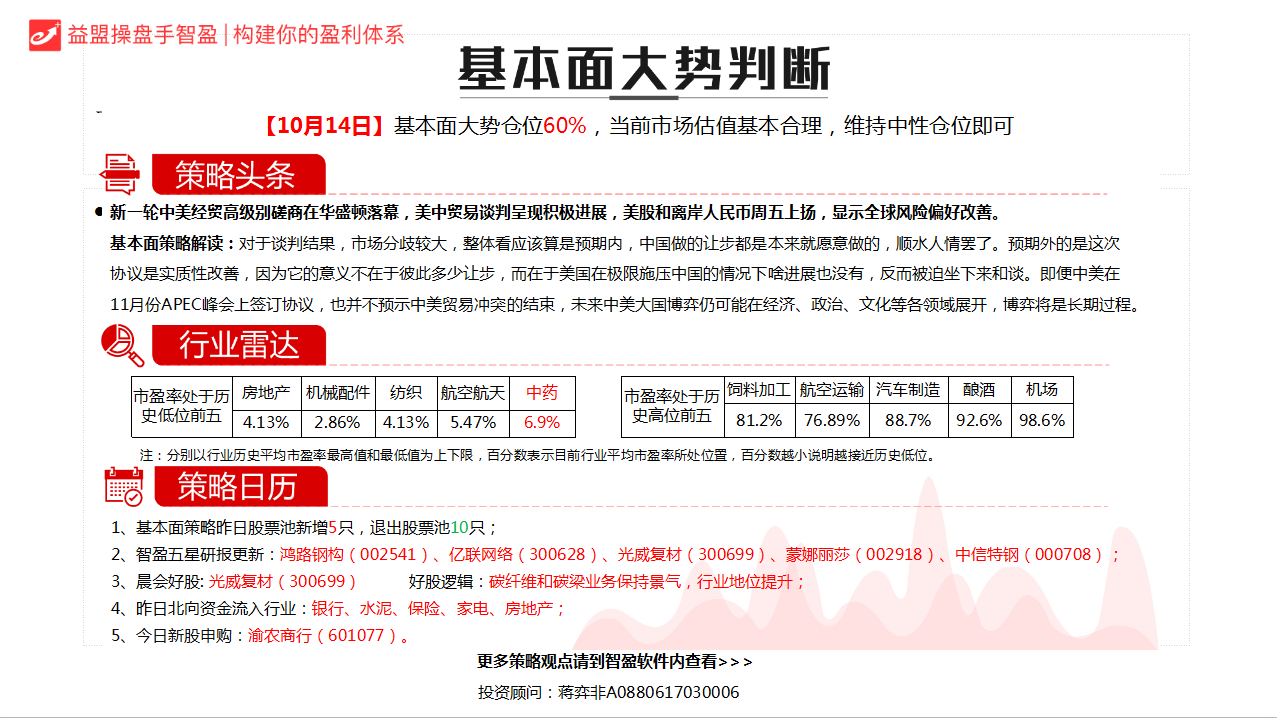
Task: Click the red 益盟操盘手 logo icon
Action: (x=45, y=35)
